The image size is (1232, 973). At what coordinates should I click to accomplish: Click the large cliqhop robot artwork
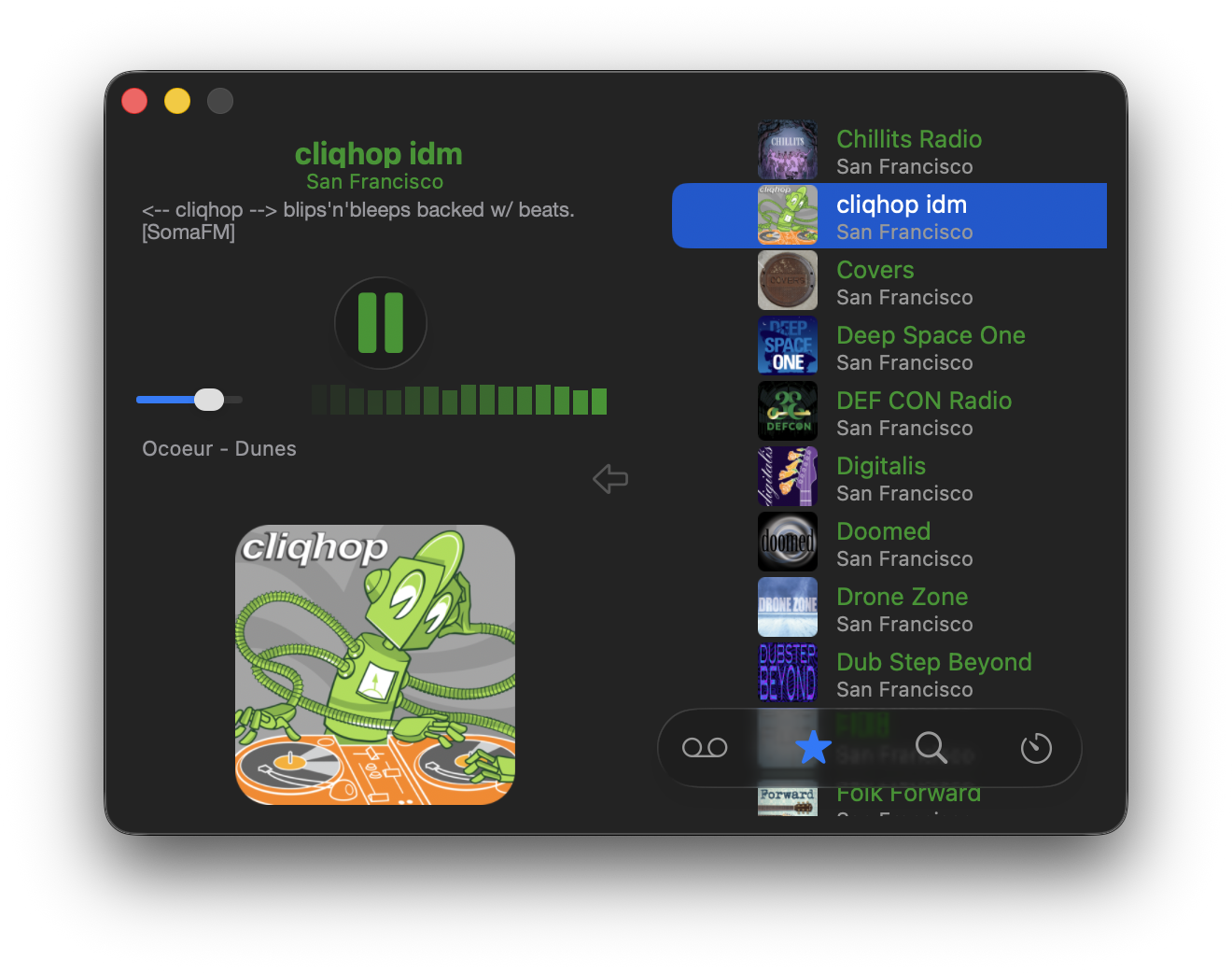point(375,665)
